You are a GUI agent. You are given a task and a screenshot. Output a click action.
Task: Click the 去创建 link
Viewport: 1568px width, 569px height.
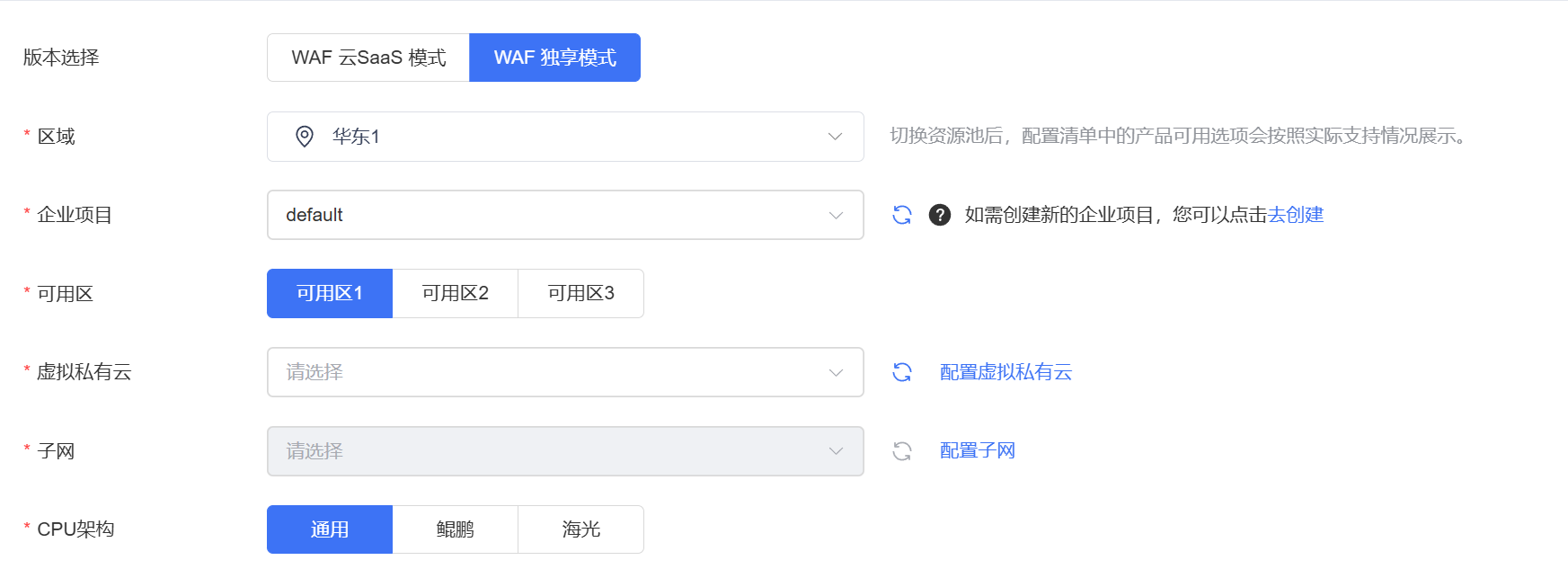coord(1296,215)
